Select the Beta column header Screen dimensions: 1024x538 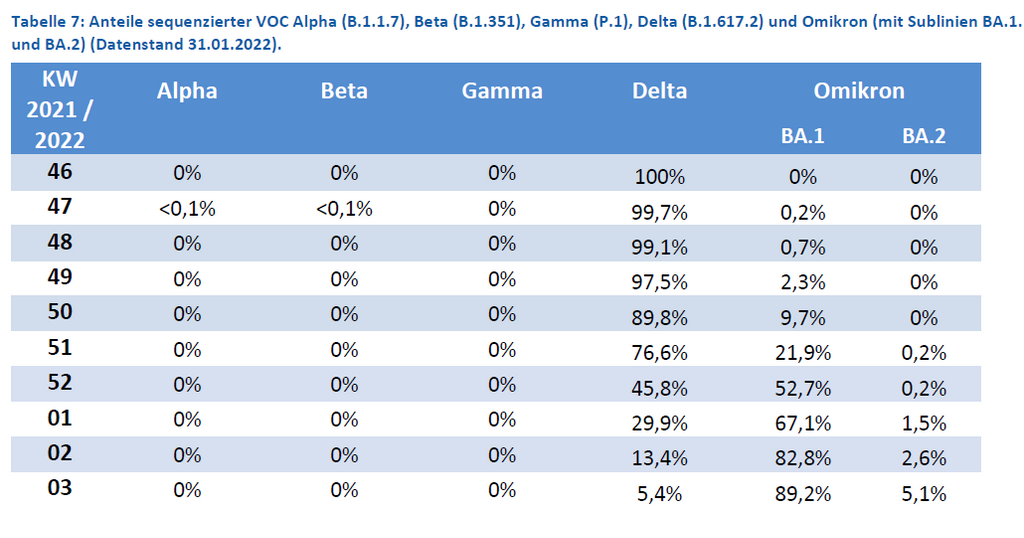344,91
